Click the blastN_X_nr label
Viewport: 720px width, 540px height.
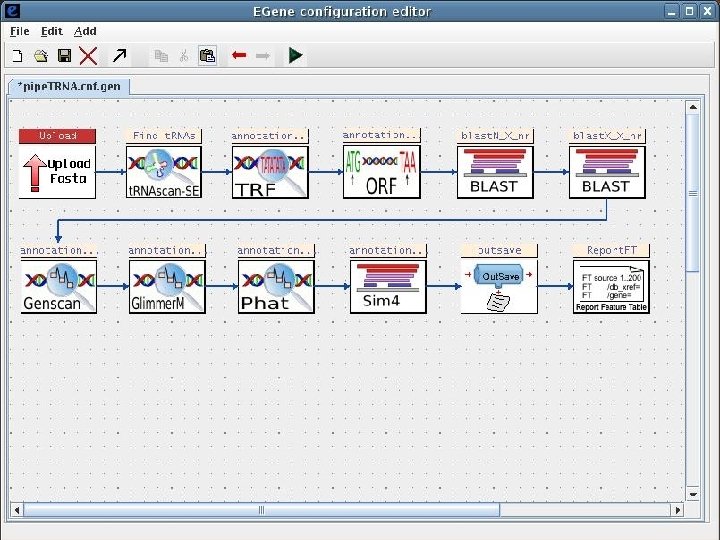point(495,136)
